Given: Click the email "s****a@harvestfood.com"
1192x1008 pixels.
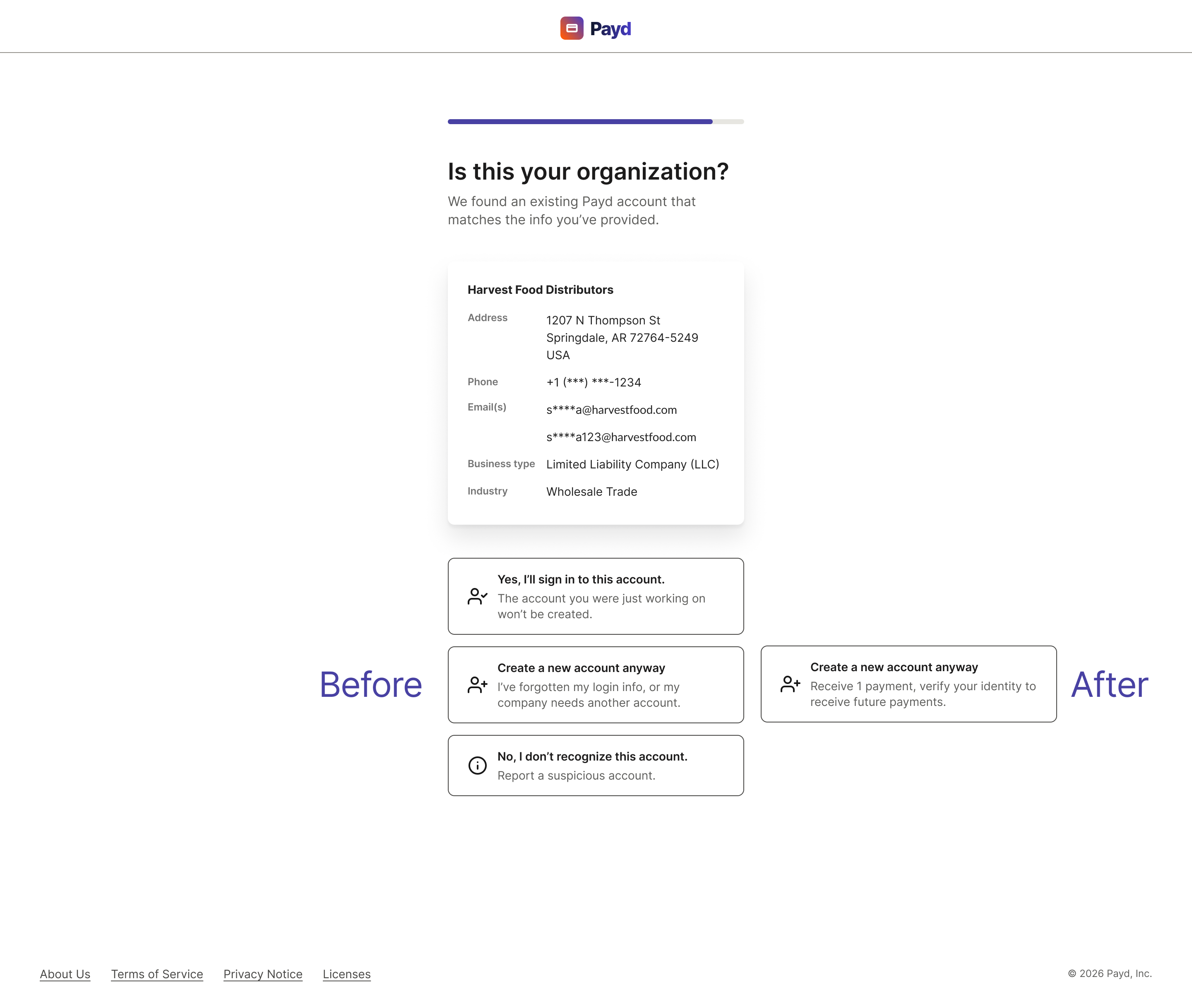Looking at the screenshot, I should click(x=611, y=410).
